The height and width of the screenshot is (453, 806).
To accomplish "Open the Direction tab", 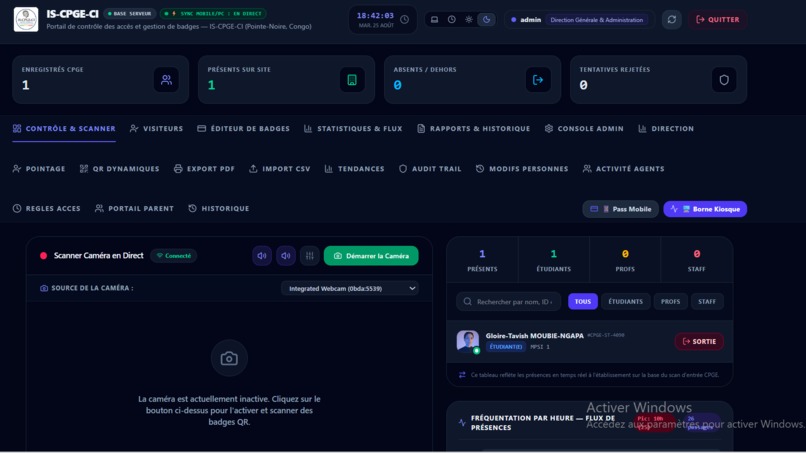I will click(x=666, y=129).
